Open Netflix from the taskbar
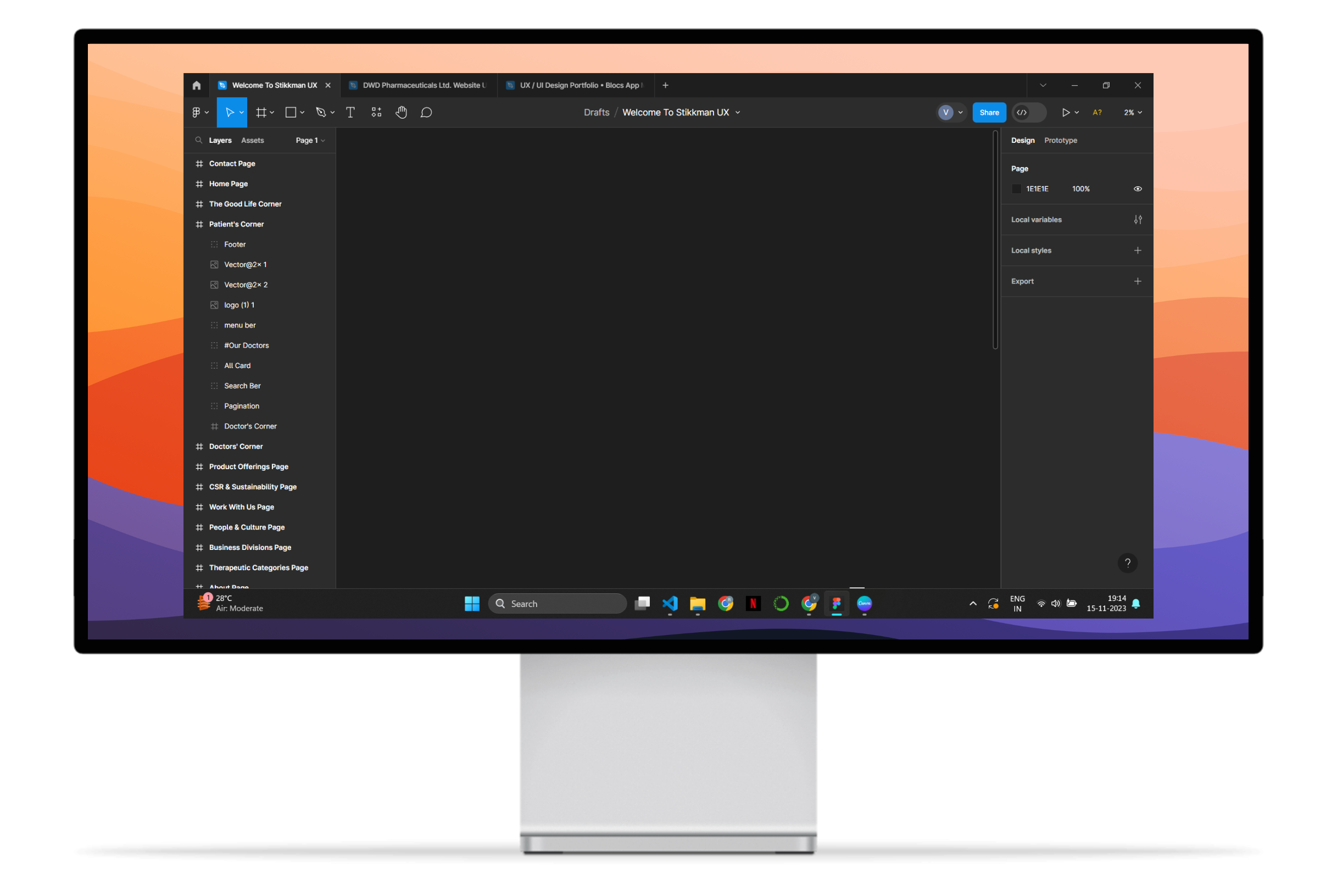The height and width of the screenshot is (896, 1337). tap(753, 603)
